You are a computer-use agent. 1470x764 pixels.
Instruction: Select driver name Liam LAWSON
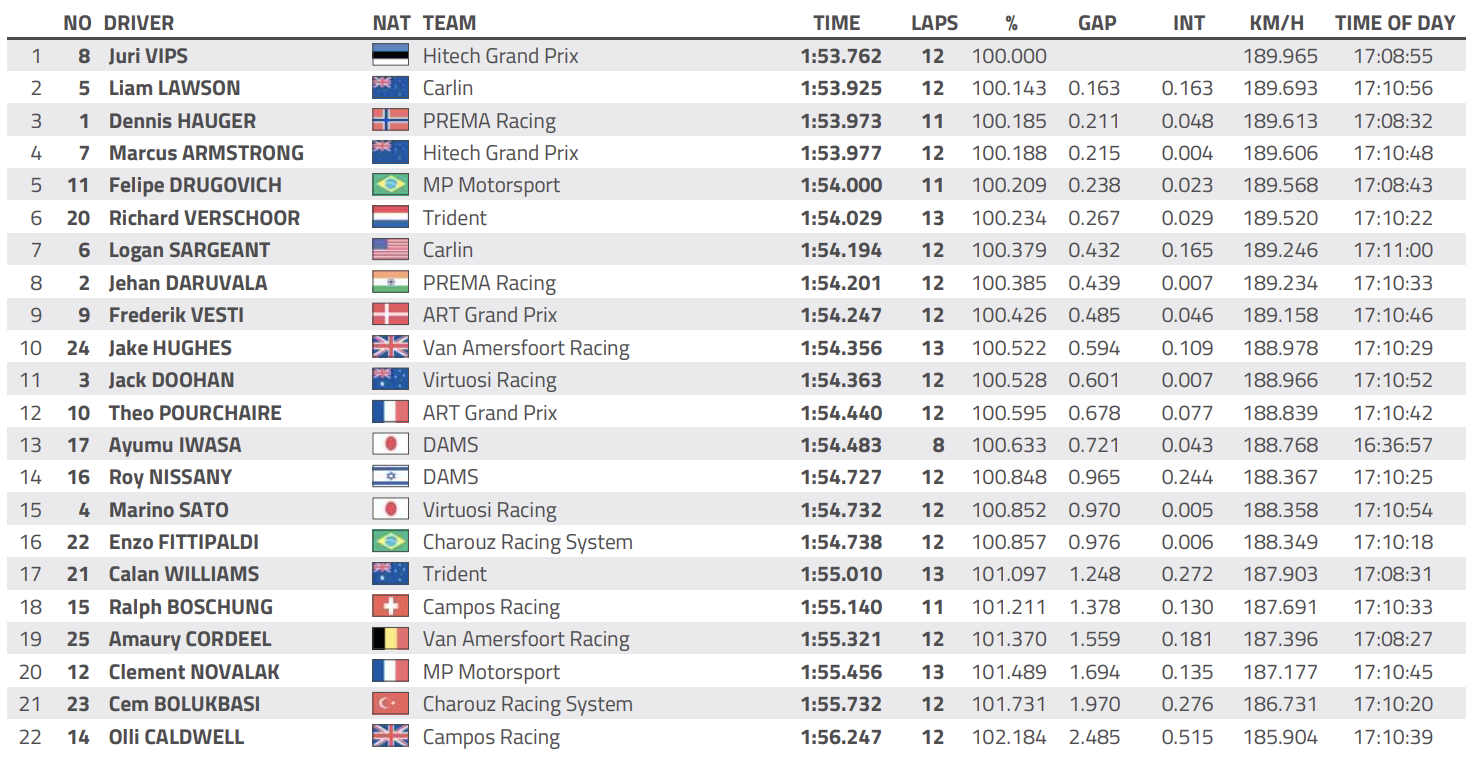click(175, 88)
